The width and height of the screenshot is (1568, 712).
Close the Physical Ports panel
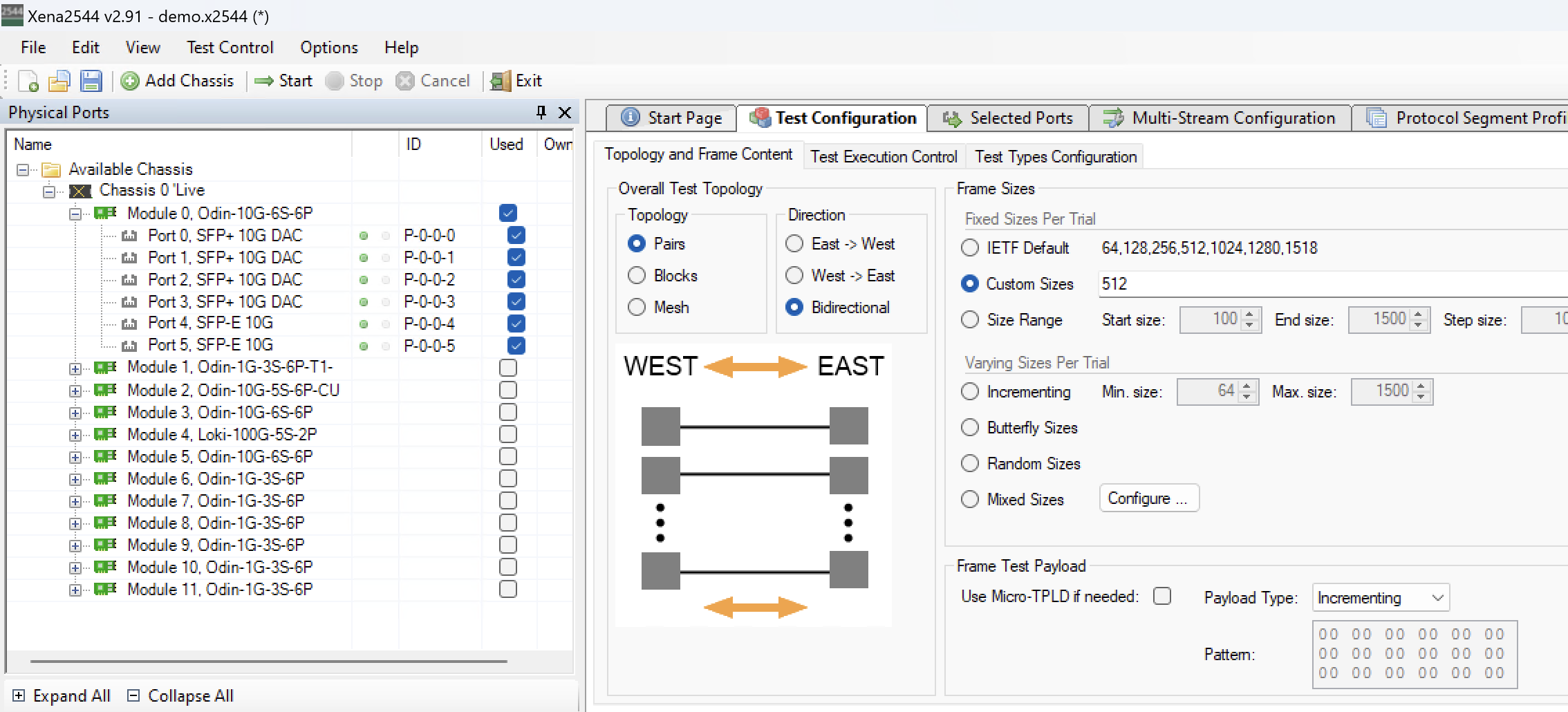pyautogui.click(x=565, y=112)
